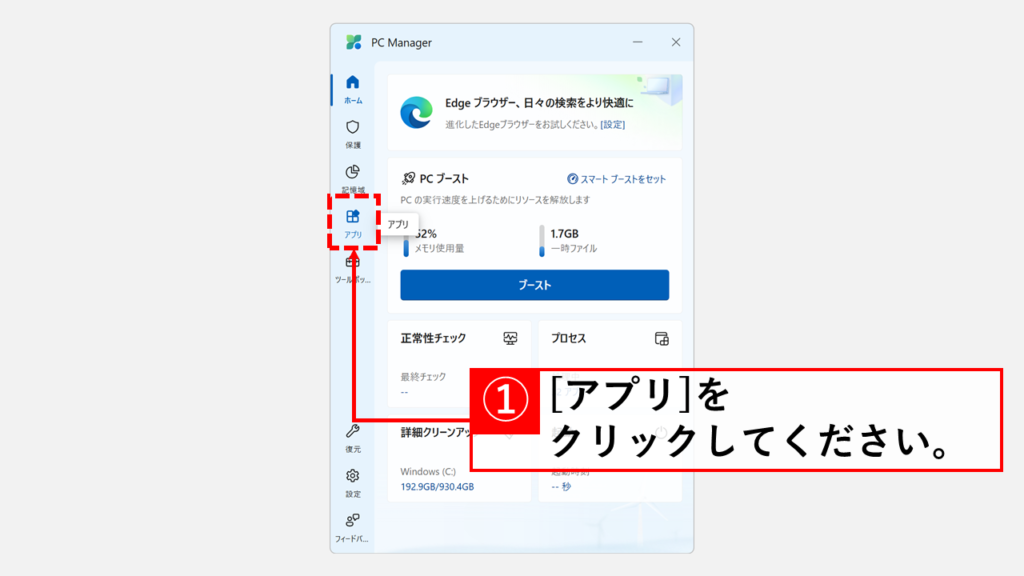Click the Edge browser logo icon
This screenshot has width=1024, height=576.
click(x=416, y=112)
